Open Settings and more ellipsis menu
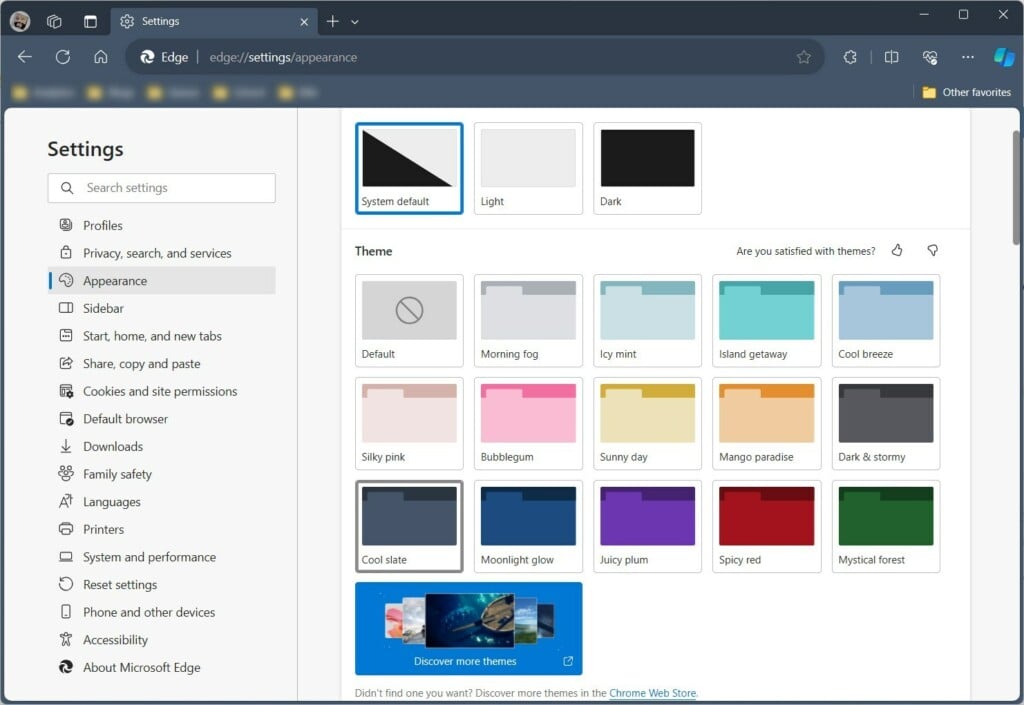The image size is (1024, 705). 968,57
